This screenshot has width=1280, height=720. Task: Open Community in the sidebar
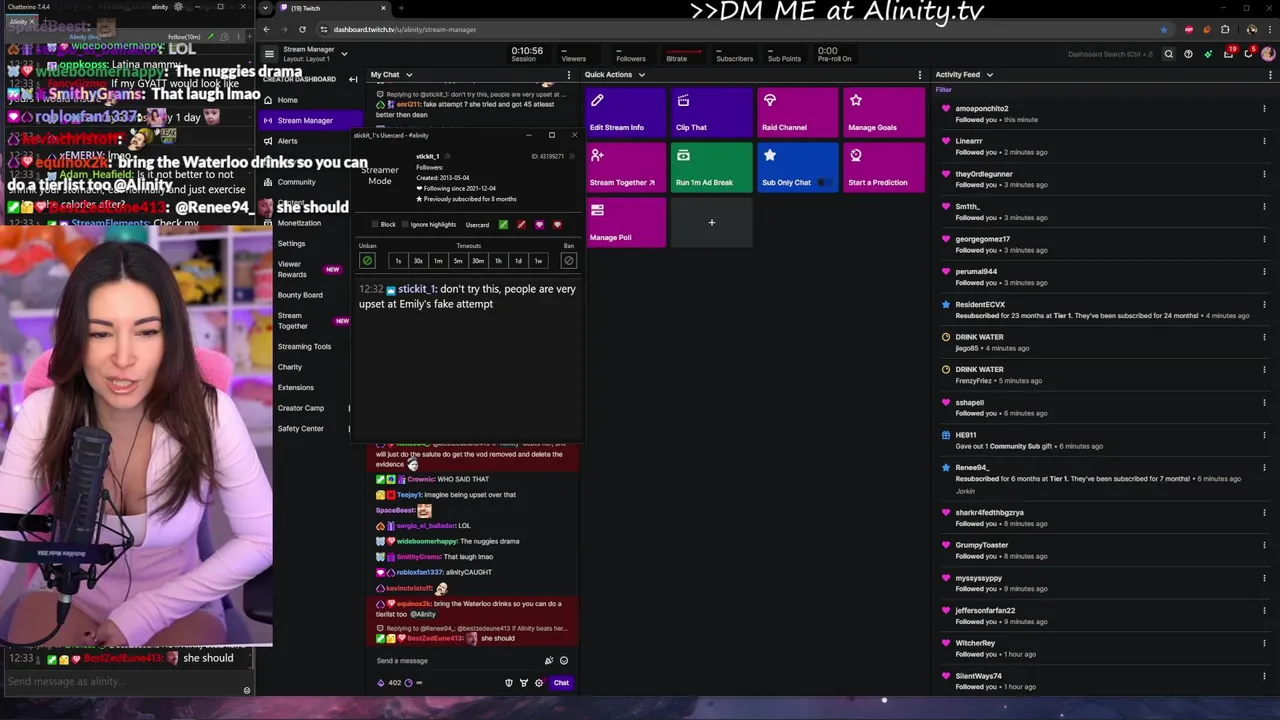(x=296, y=182)
